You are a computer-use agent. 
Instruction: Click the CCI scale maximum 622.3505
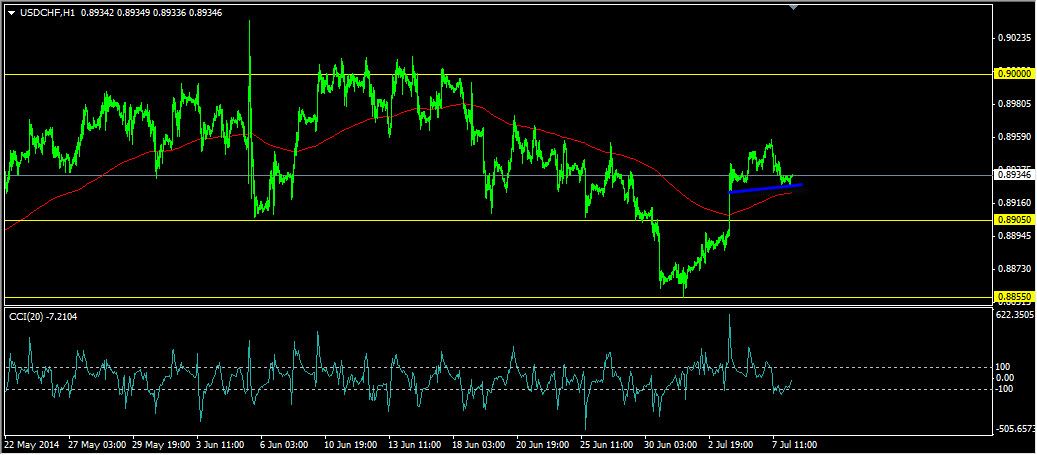[1015, 314]
